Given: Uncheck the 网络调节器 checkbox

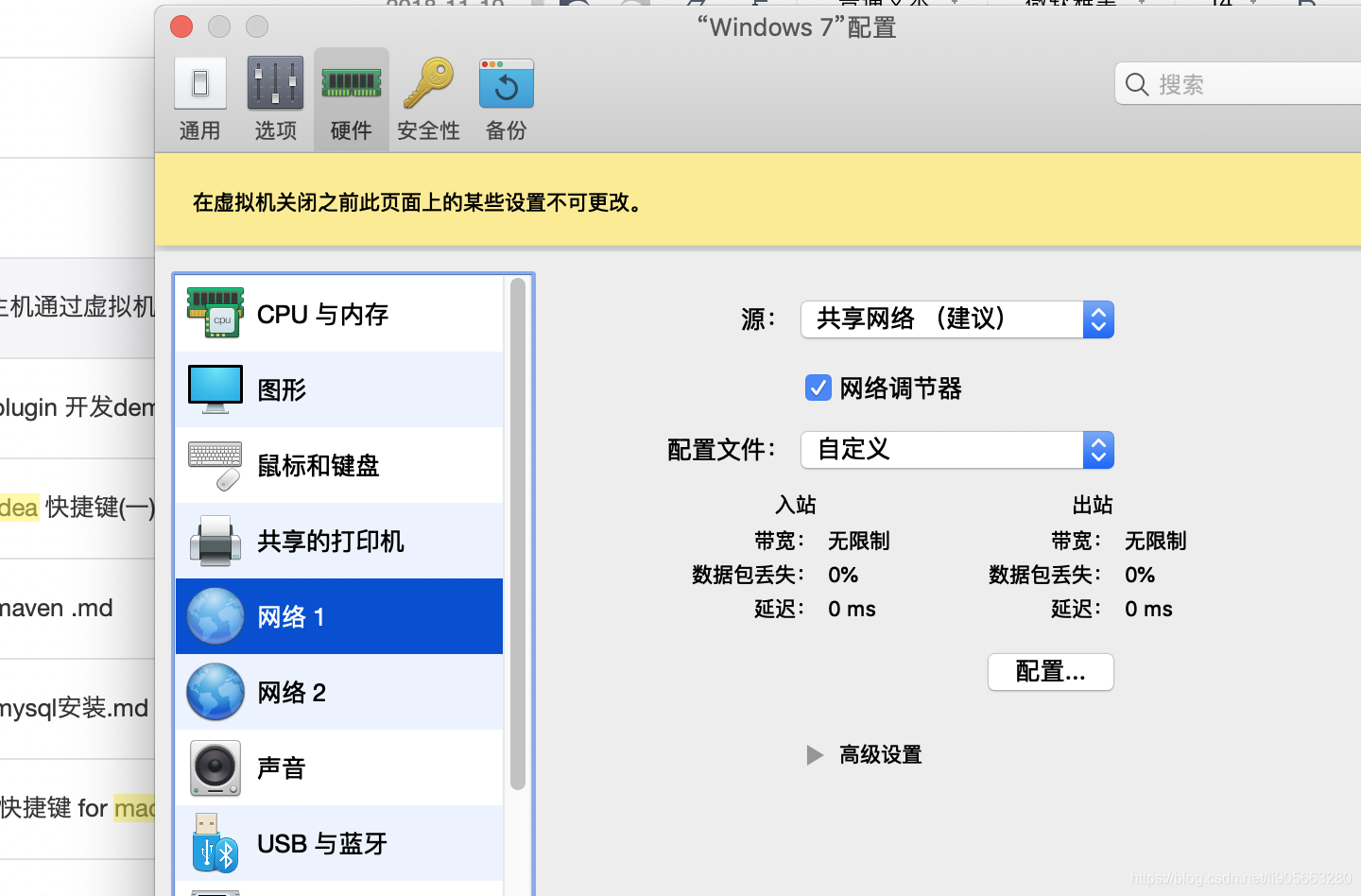Looking at the screenshot, I should 818,388.
